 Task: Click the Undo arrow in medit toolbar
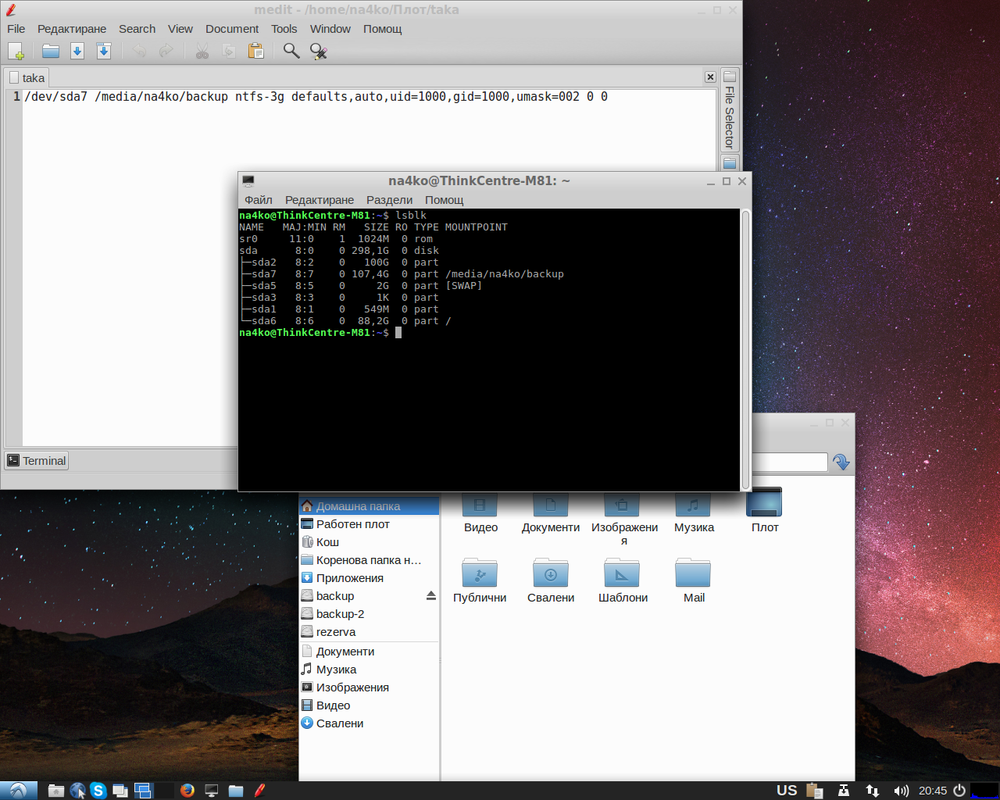point(139,51)
